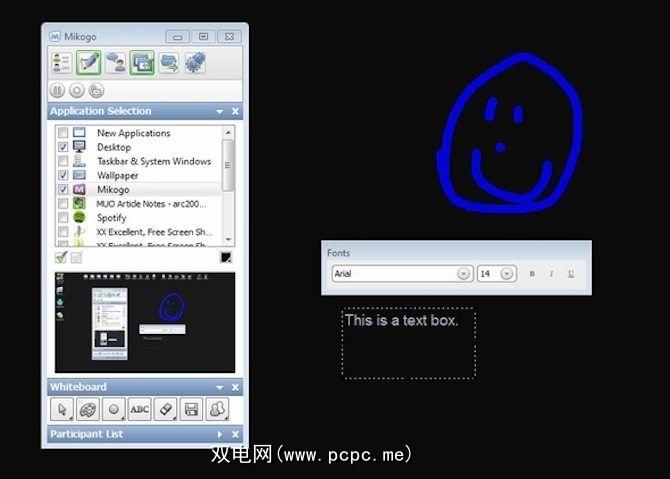Collapse the Application Selection panel arrow
This screenshot has width=670, height=479.
[x=220, y=112]
